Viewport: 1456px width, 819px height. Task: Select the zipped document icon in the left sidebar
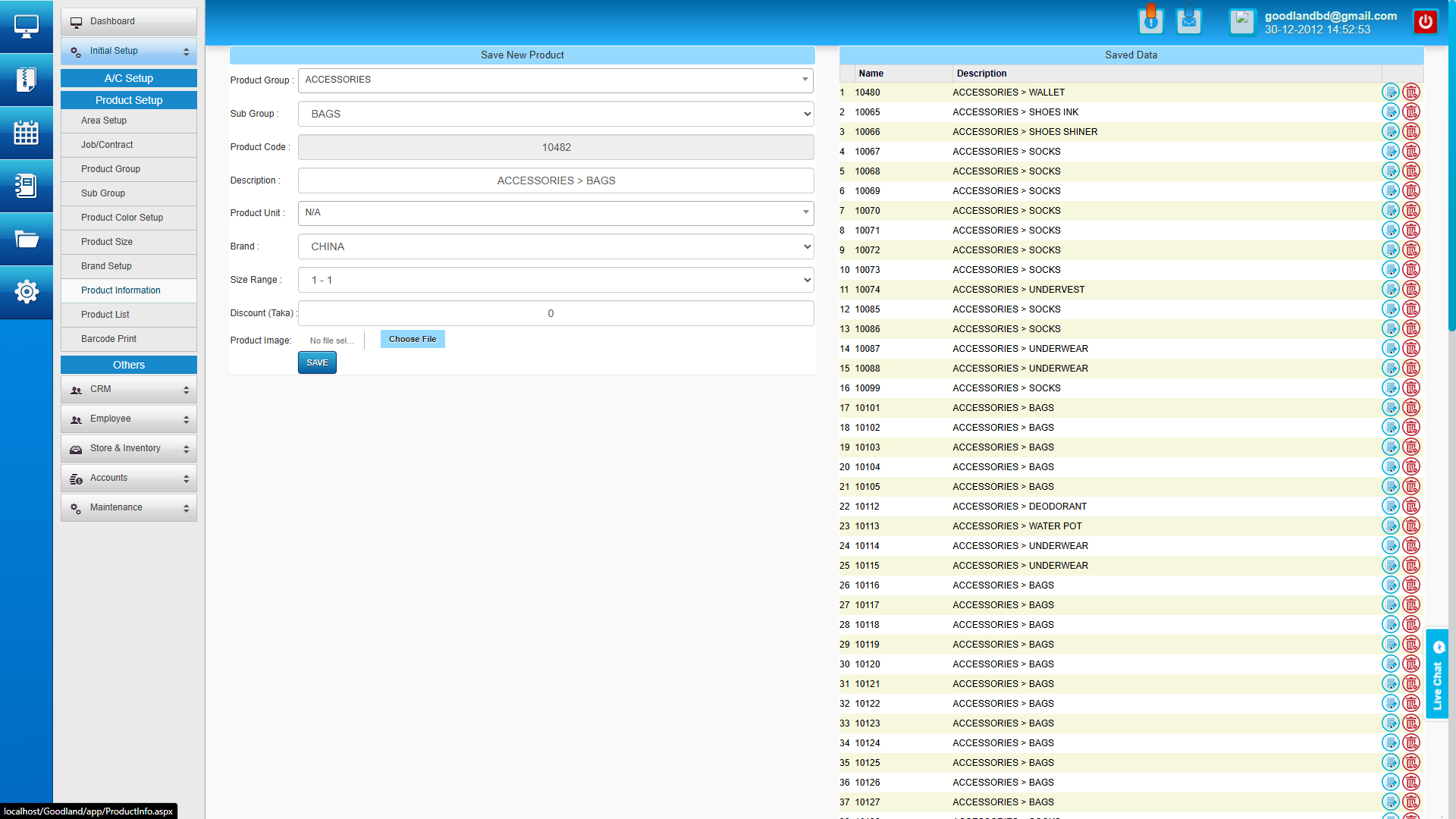[27, 80]
